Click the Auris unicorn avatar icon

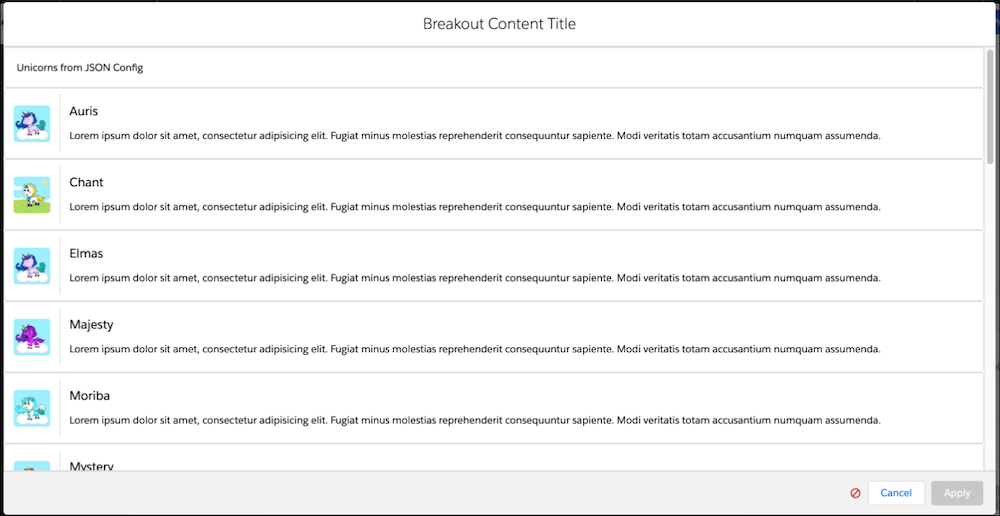click(32, 123)
